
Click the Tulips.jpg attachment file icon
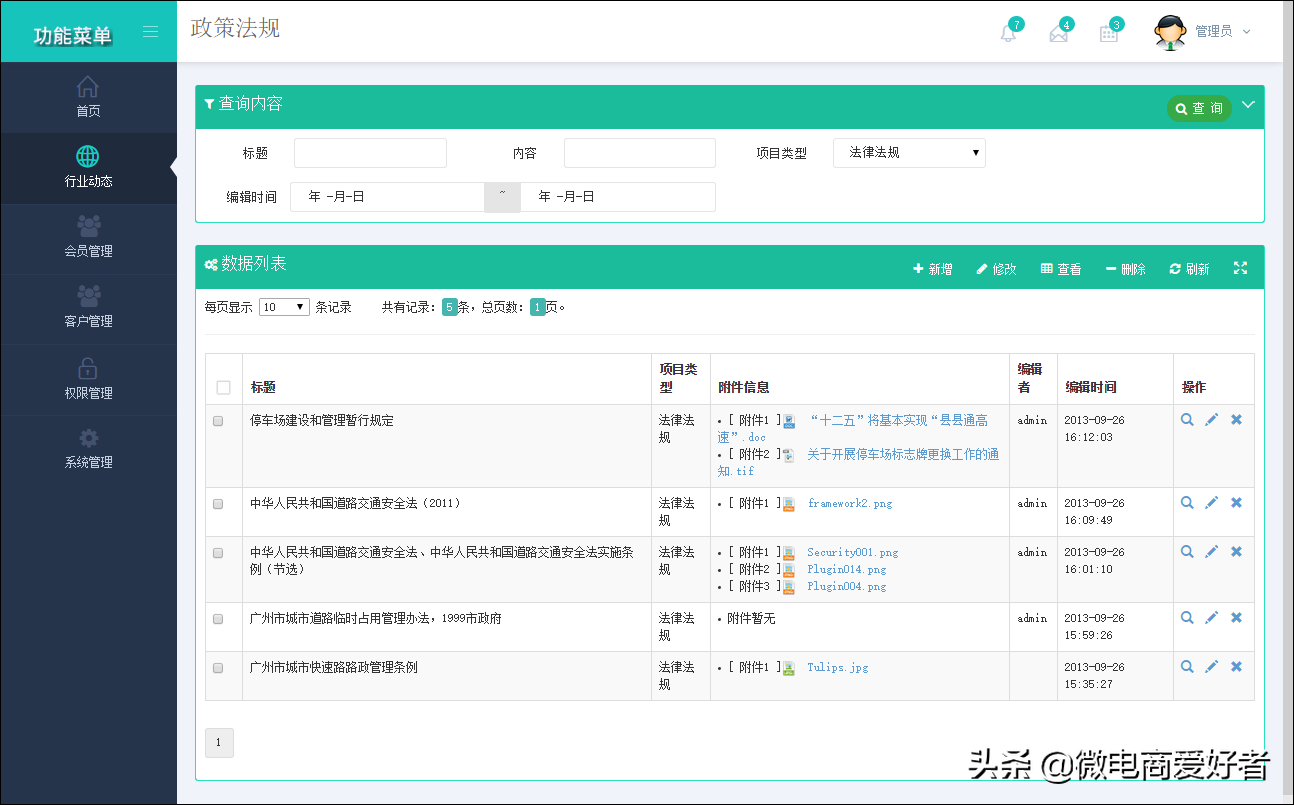point(789,668)
